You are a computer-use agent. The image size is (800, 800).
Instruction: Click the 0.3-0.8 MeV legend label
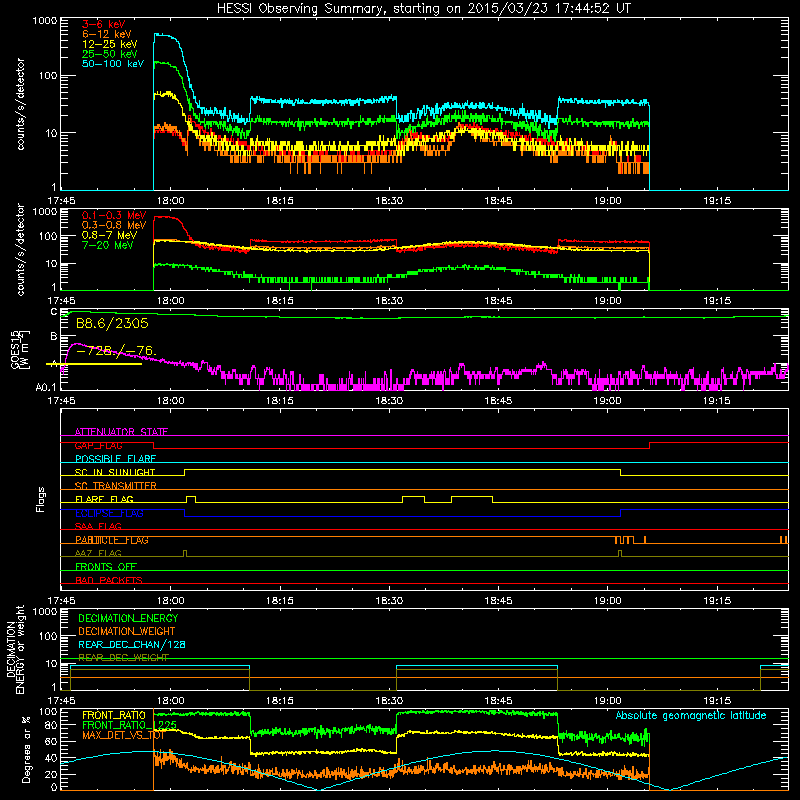[114, 225]
